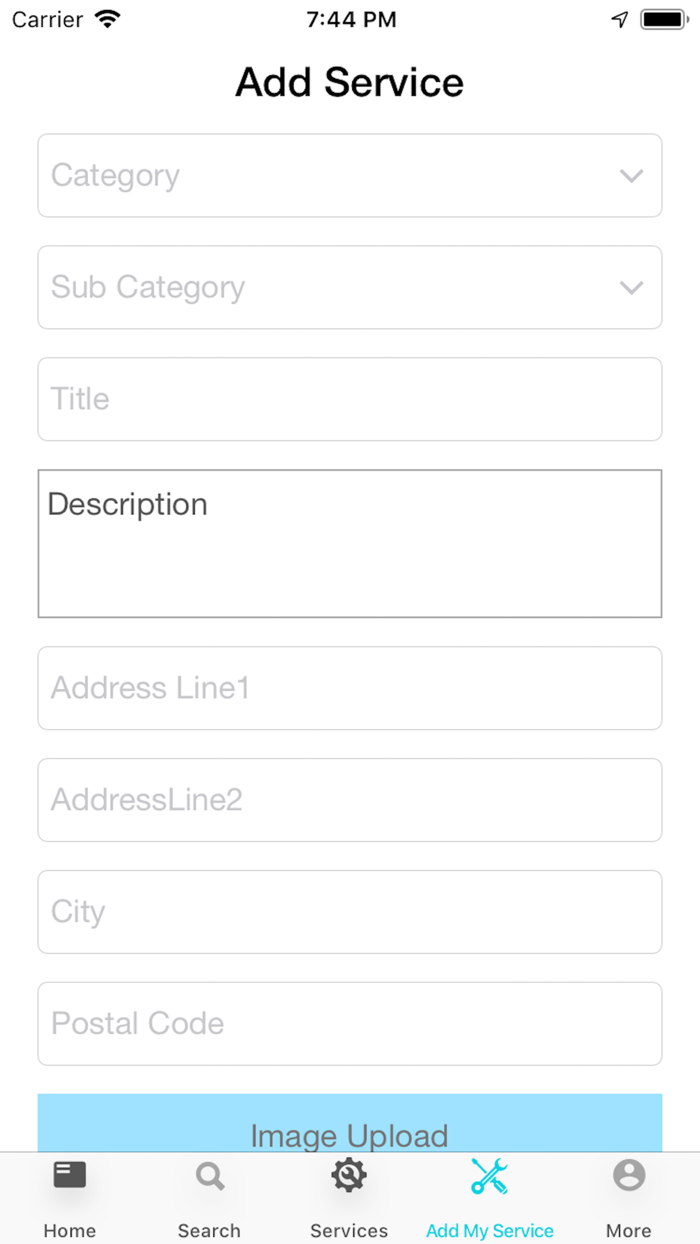Switch to the Search tab label

click(209, 1231)
